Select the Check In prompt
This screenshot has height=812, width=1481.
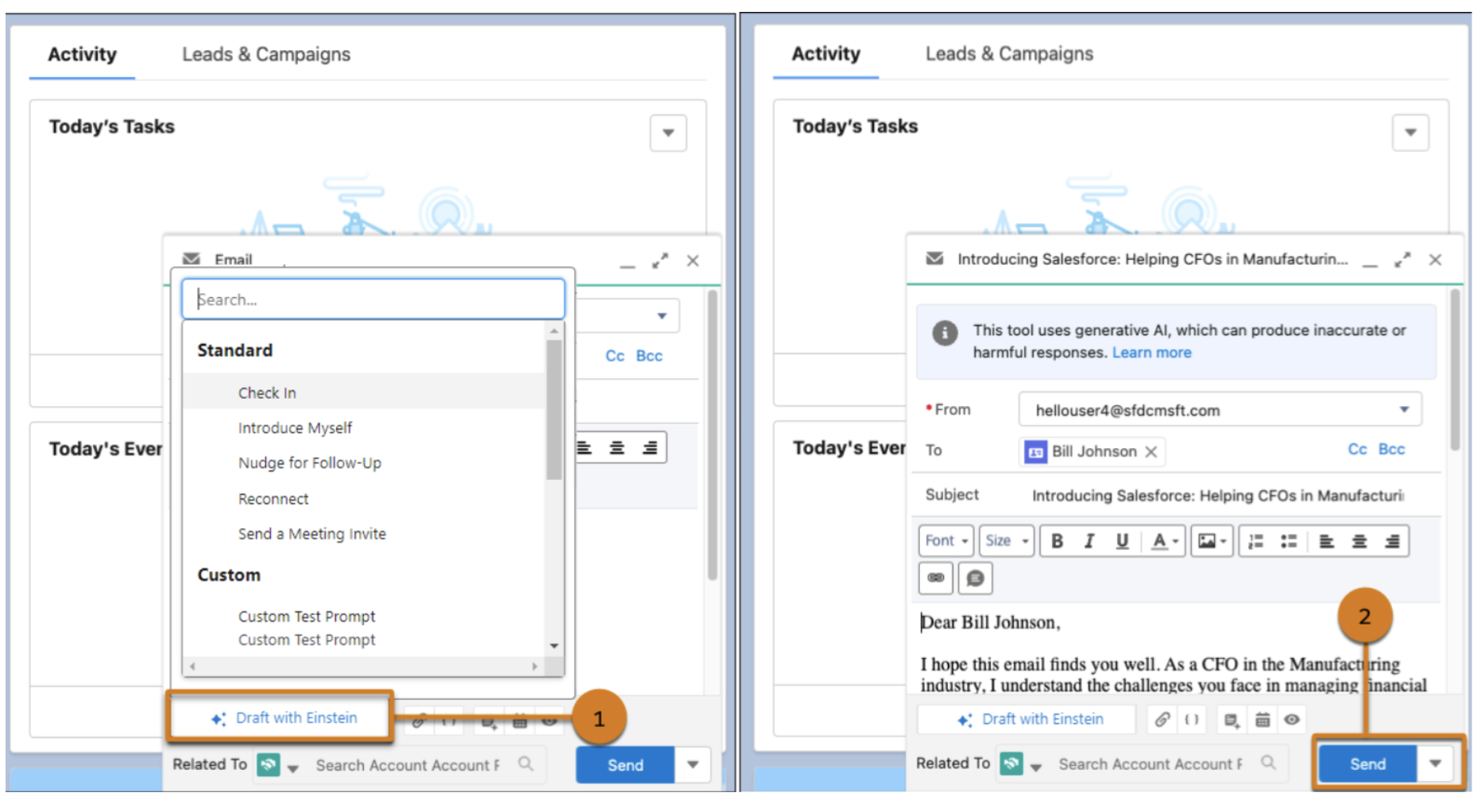[364, 392]
